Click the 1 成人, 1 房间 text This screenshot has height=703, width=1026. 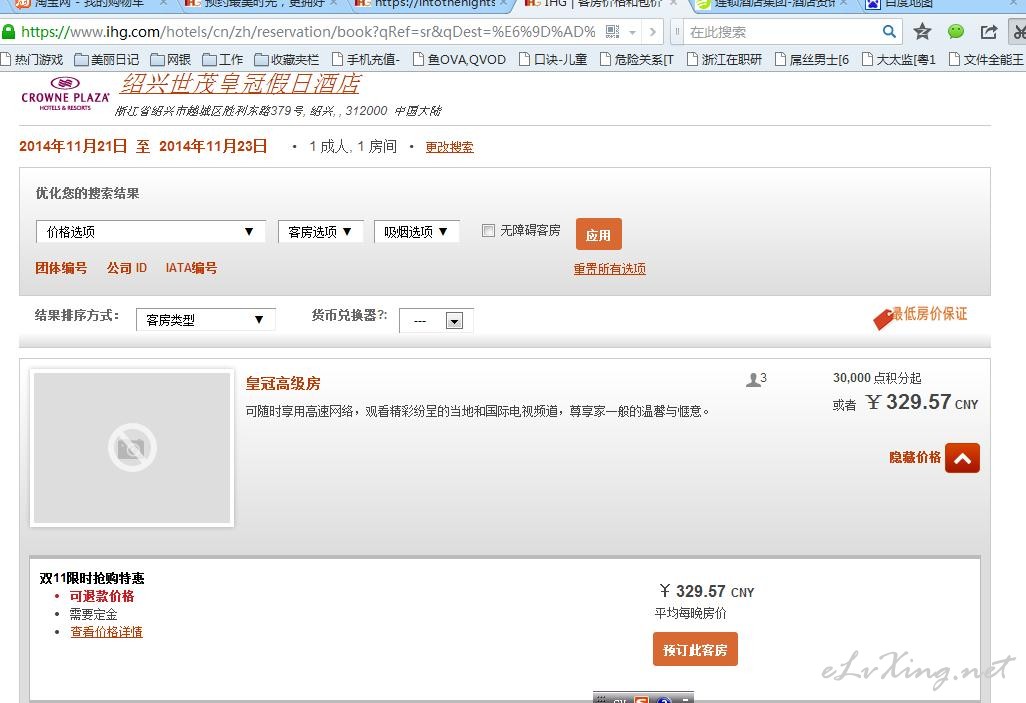point(353,146)
